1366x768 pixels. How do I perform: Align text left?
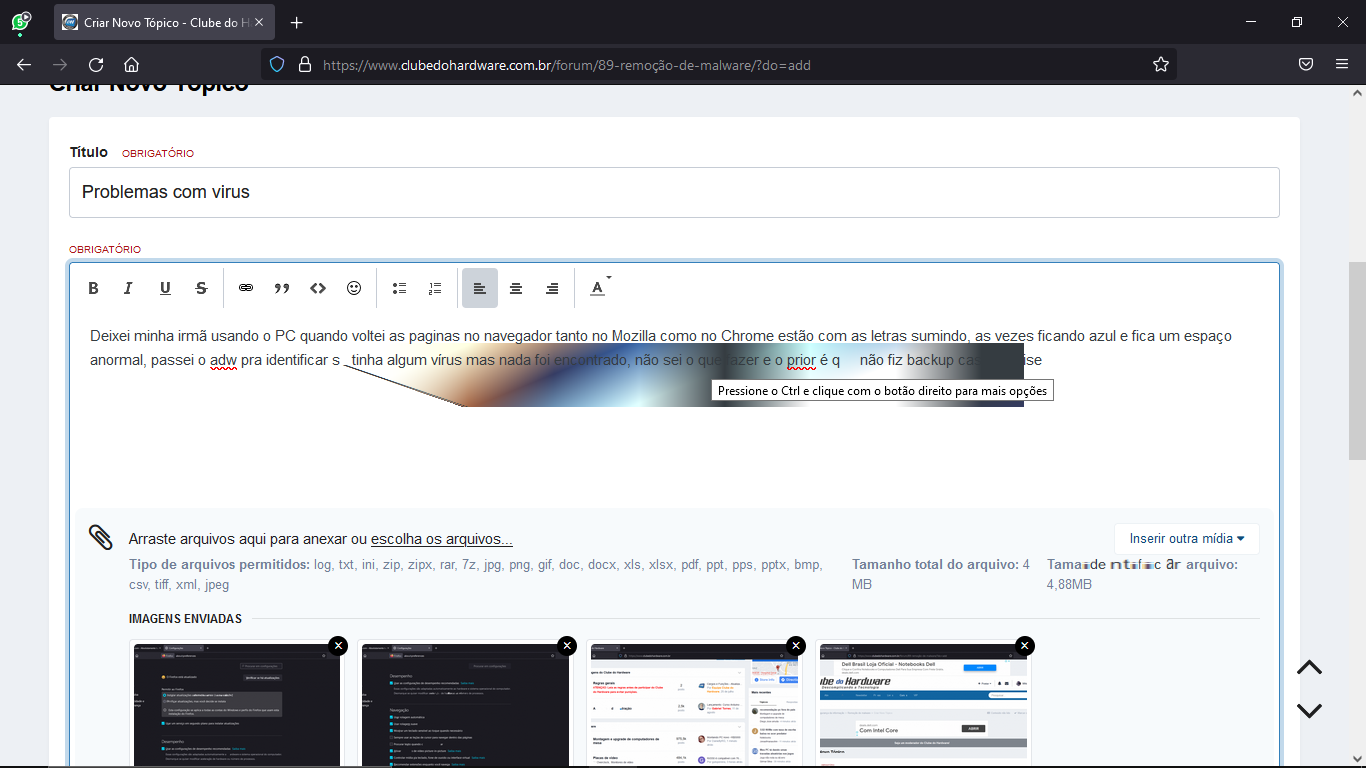(x=480, y=288)
